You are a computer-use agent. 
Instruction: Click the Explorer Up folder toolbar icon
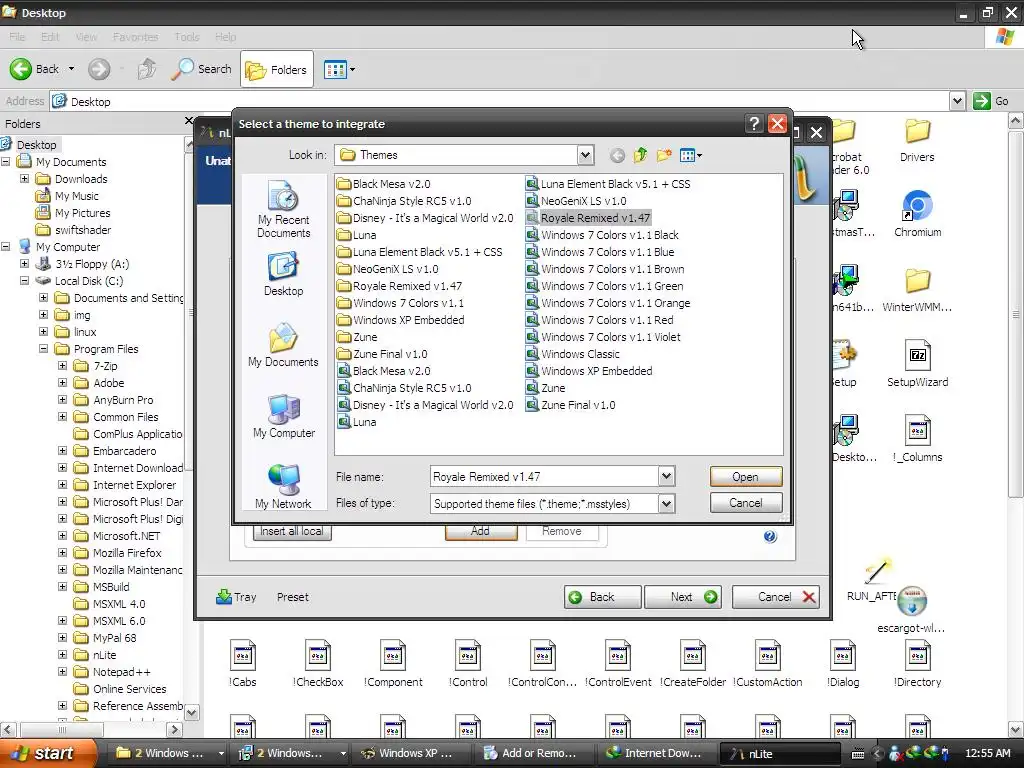point(147,69)
